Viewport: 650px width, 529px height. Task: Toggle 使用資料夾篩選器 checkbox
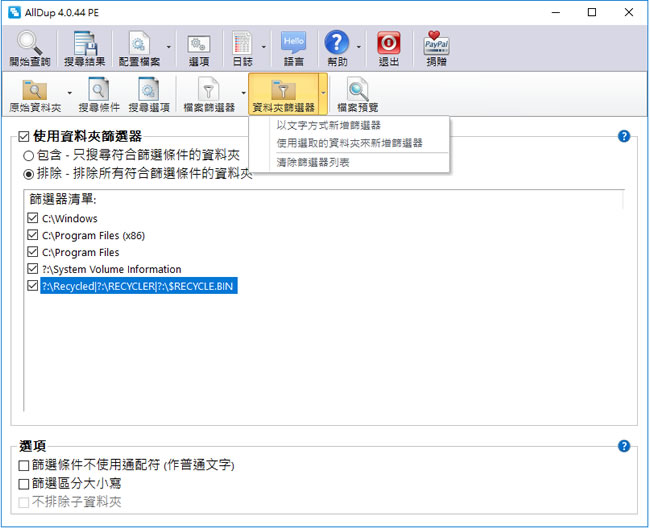(x=24, y=137)
